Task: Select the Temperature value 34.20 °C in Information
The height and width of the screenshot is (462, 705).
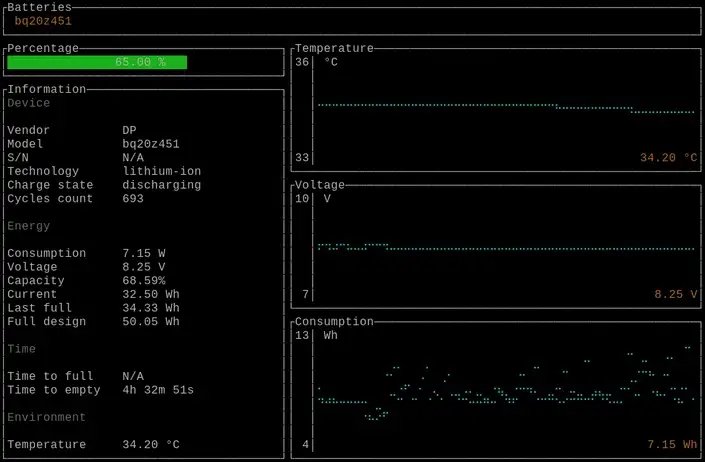Action: click(151, 444)
